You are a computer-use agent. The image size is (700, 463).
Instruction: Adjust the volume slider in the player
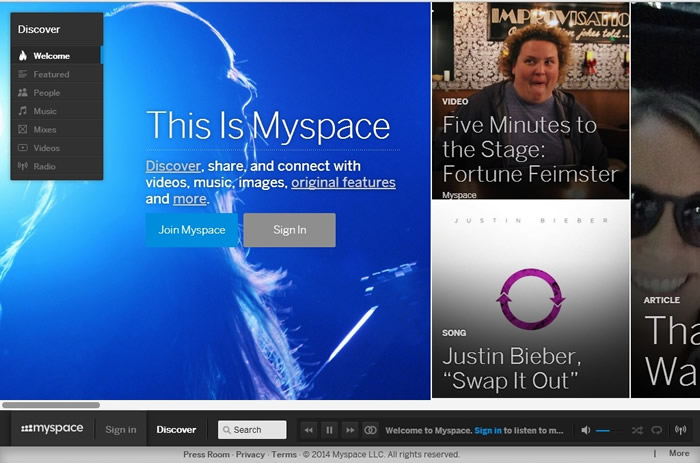603,430
